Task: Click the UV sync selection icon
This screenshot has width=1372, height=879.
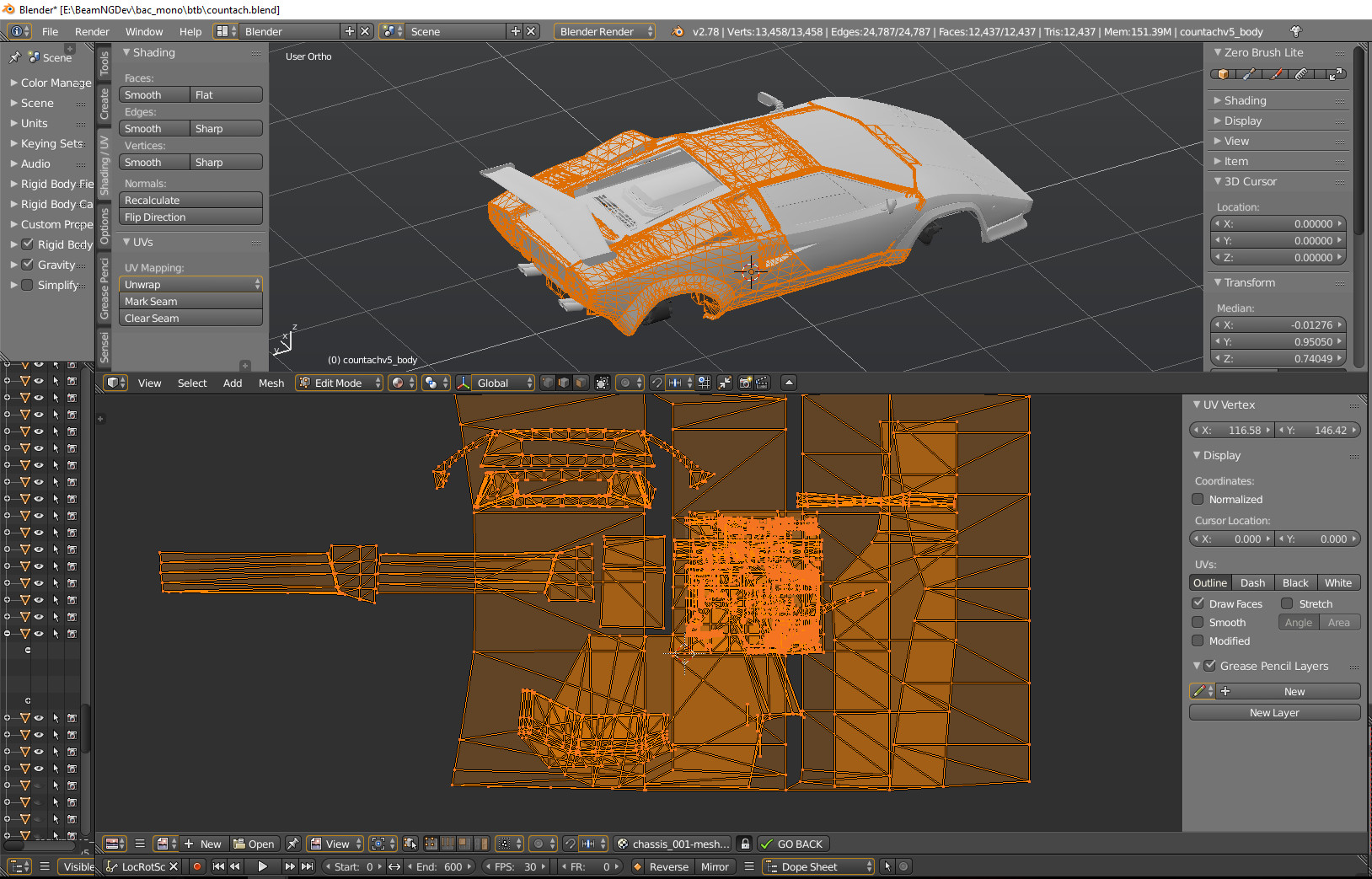Action: pos(410,844)
